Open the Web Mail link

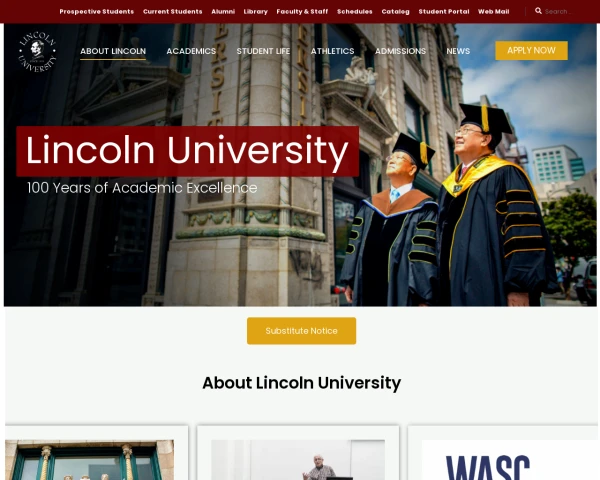tap(494, 11)
